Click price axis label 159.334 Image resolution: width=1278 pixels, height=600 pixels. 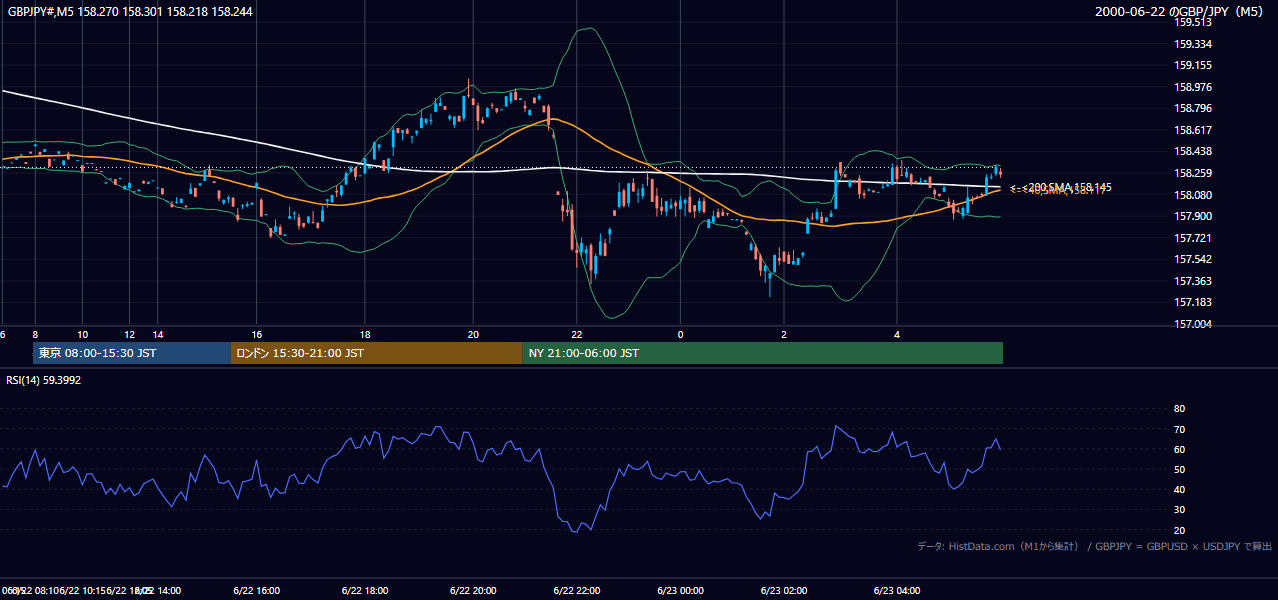pyautogui.click(x=1193, y=44)
